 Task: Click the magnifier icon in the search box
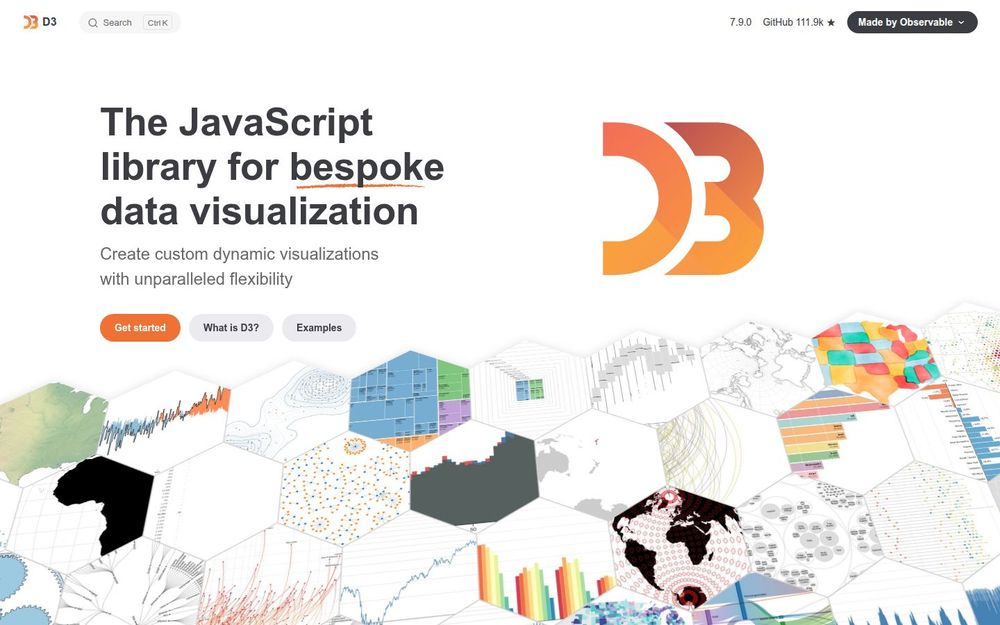pyautogui.click(x=93, y=23)
